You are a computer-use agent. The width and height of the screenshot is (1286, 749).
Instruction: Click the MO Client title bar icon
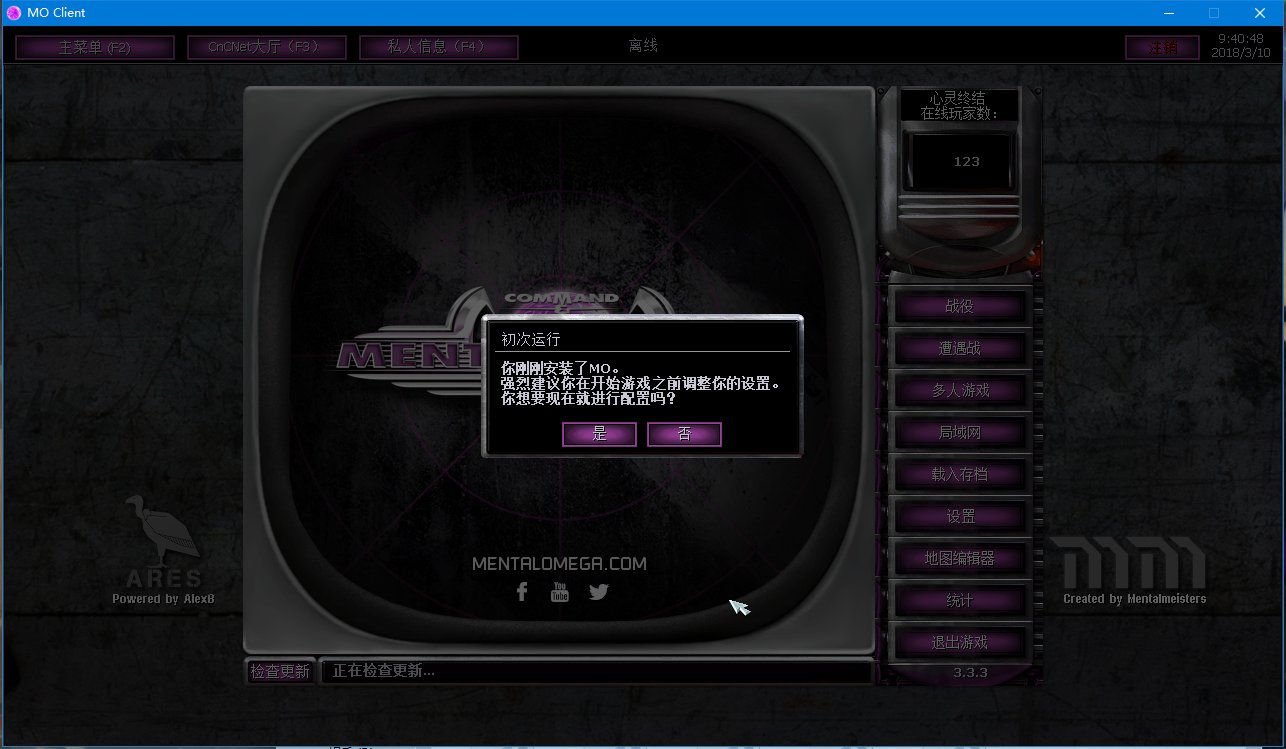14,13
